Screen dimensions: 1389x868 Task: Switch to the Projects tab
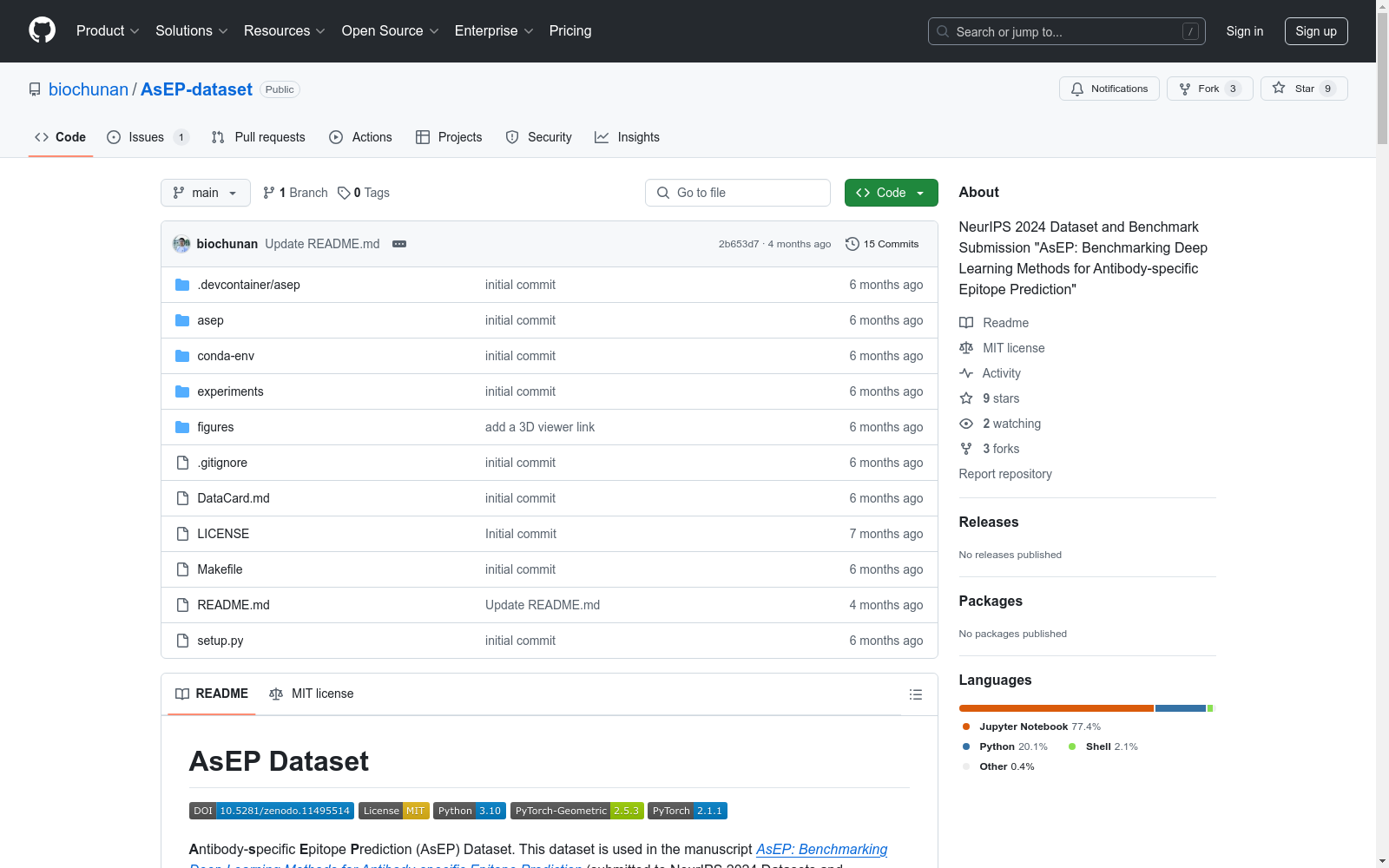click(x=449, y=137)
